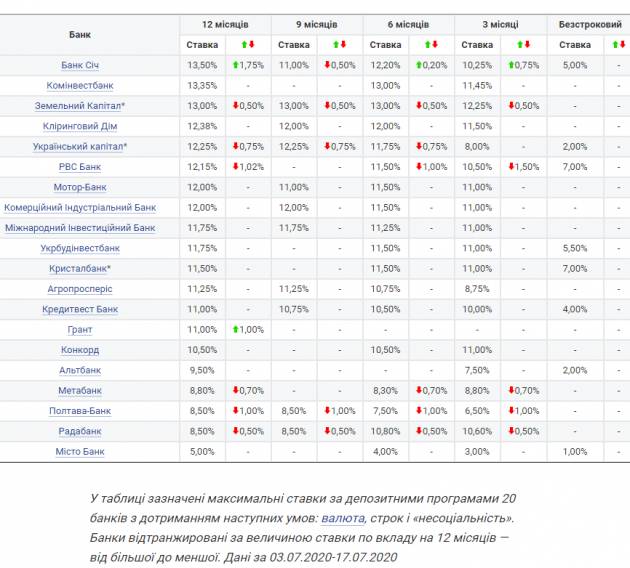Select Радабанк 6-month rate 10,80%
Image resolution: width=630 pixels, height=568 pixels.
pyautogui.click(x=385, y=431)
